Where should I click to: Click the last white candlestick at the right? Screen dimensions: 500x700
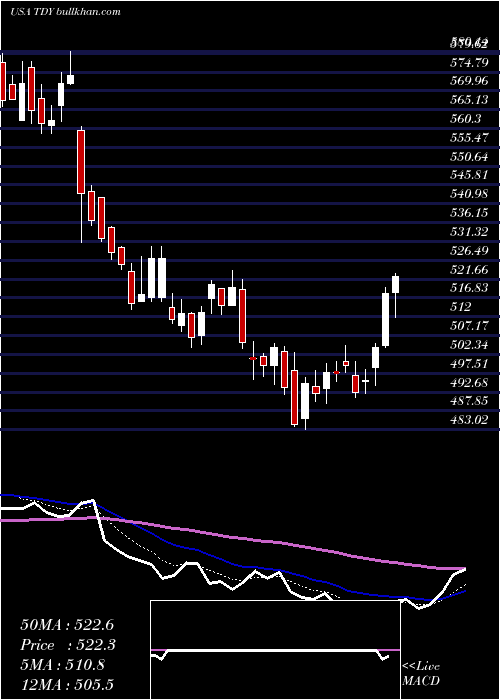[395, 295]
